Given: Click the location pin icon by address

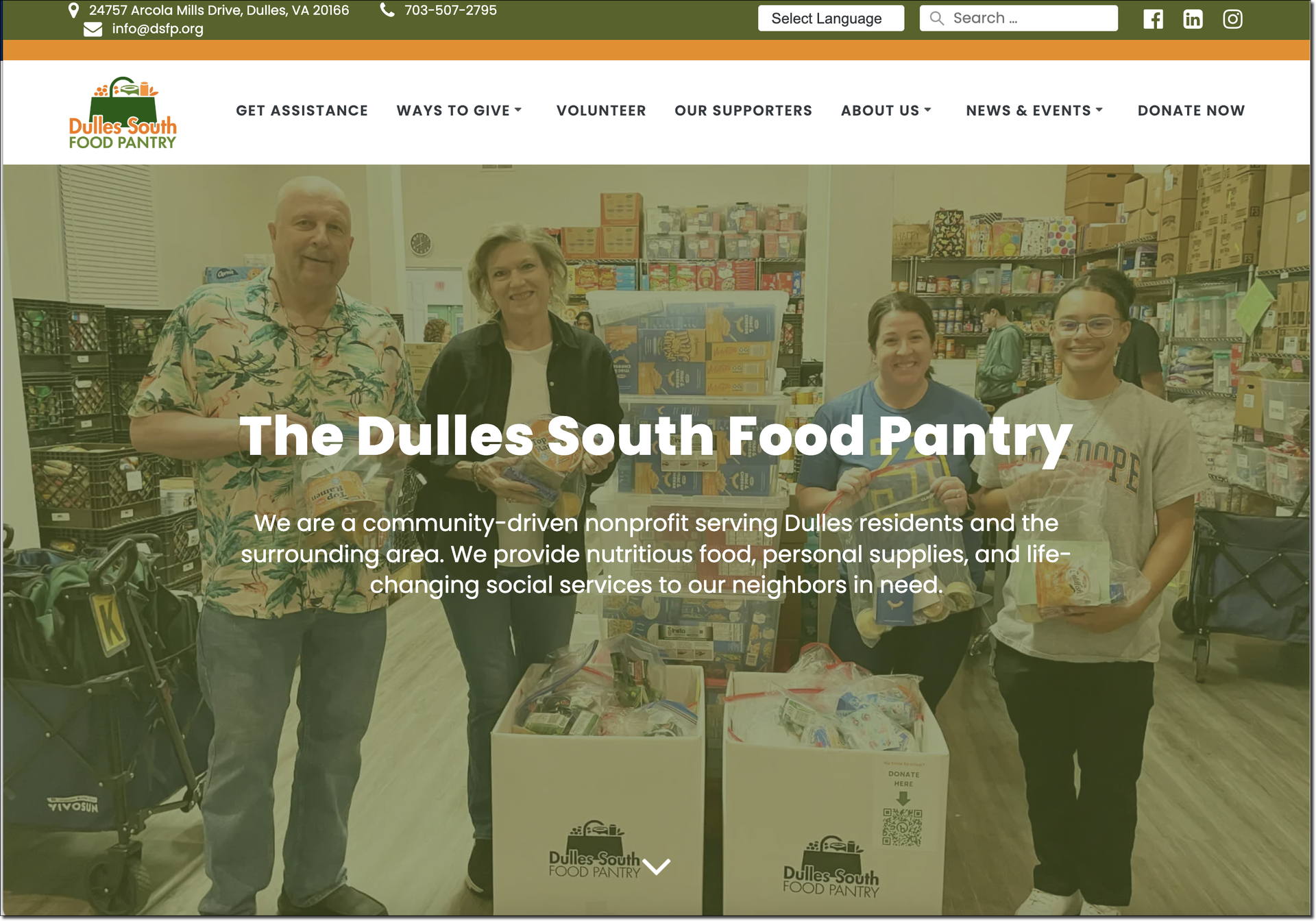Looking at the screenshot, I should click(73, 10).
